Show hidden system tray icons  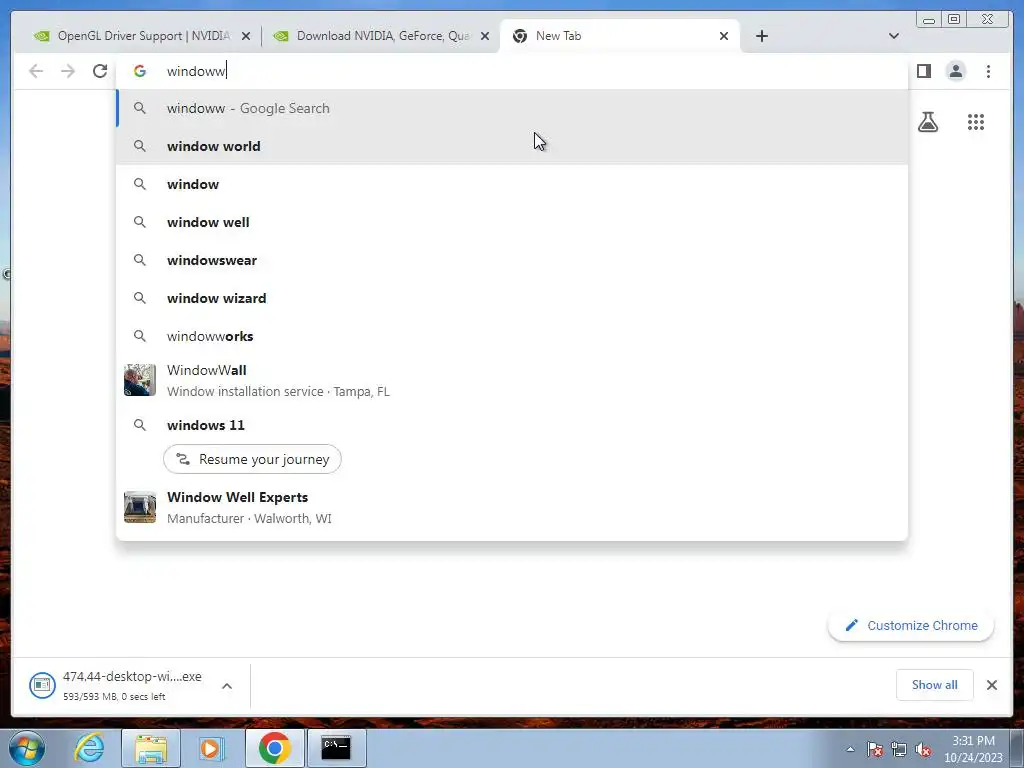click(x=850, y=750)
